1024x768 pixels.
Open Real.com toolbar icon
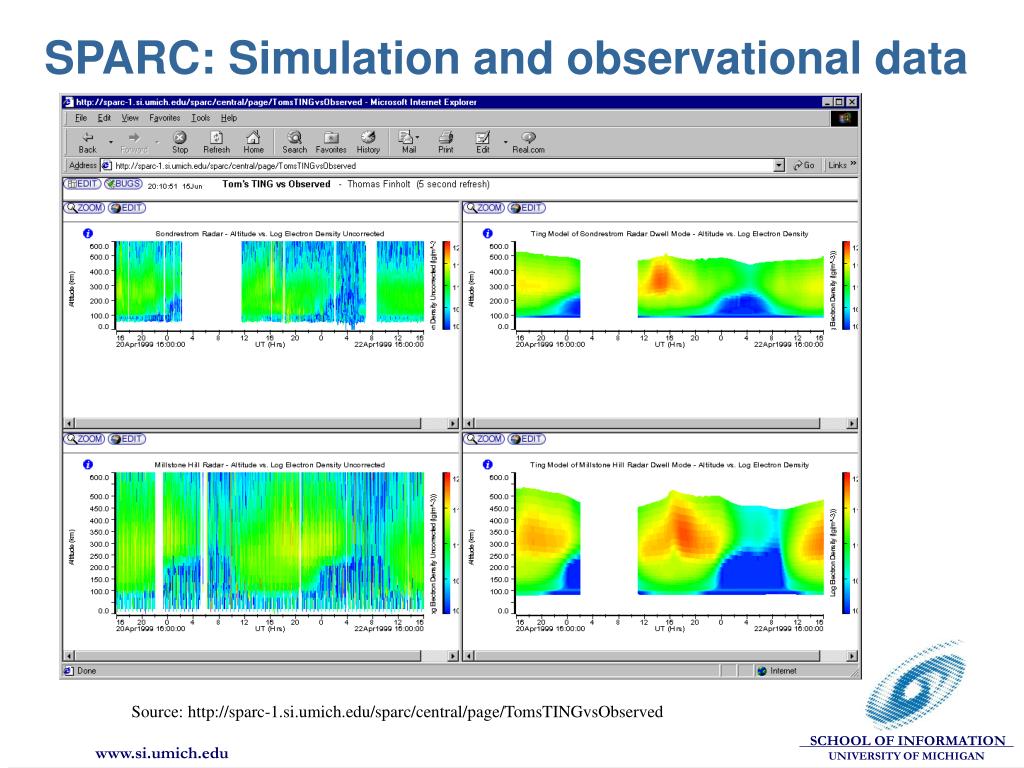click(x=528, y=142)
